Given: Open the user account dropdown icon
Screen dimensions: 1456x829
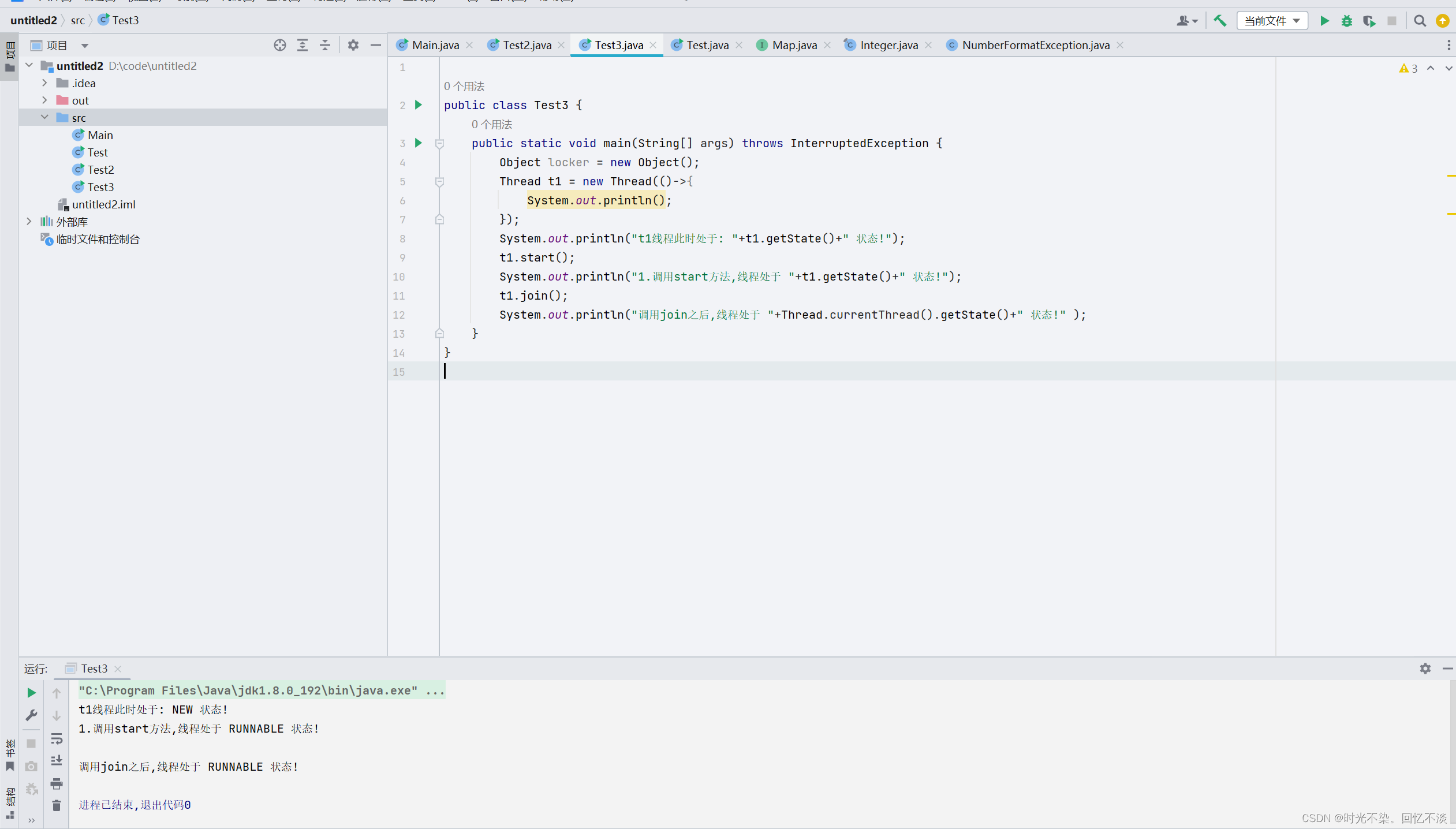Looking at the screenshot, I should point(1187,21).
